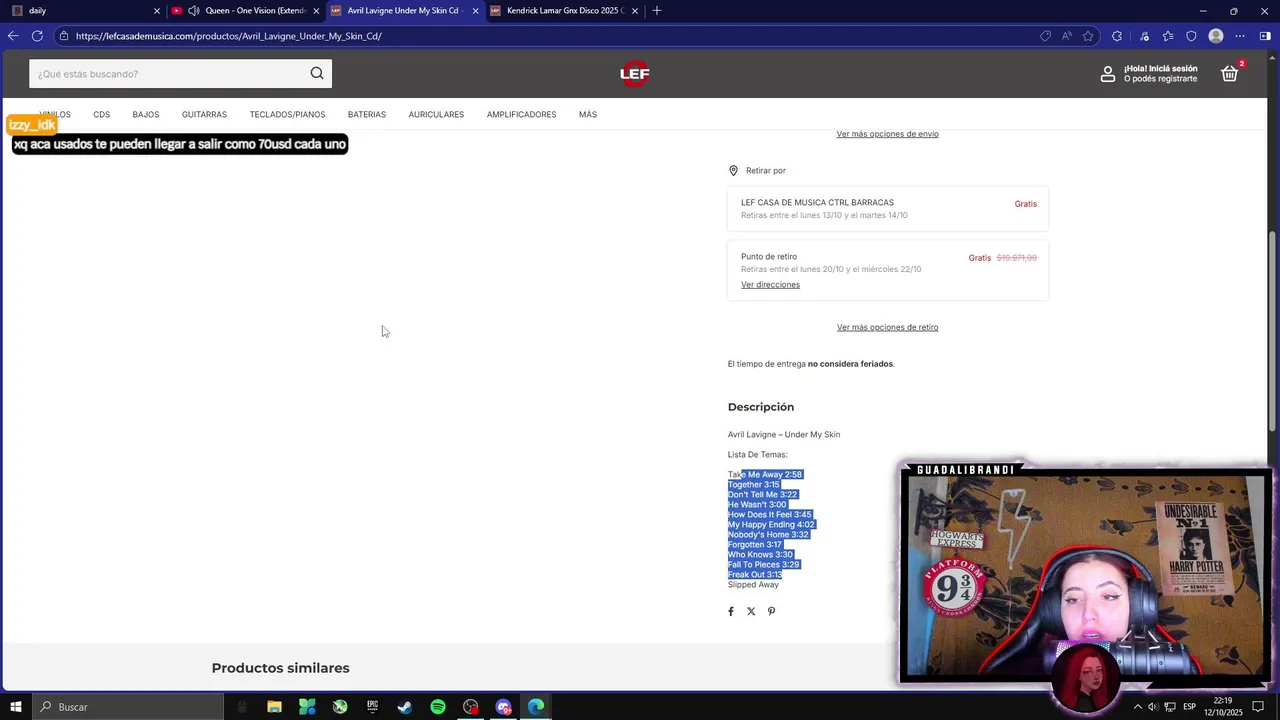Open the shopping price tag icon in address bar
1280x720 pixels.
(x=1045, y=36)
